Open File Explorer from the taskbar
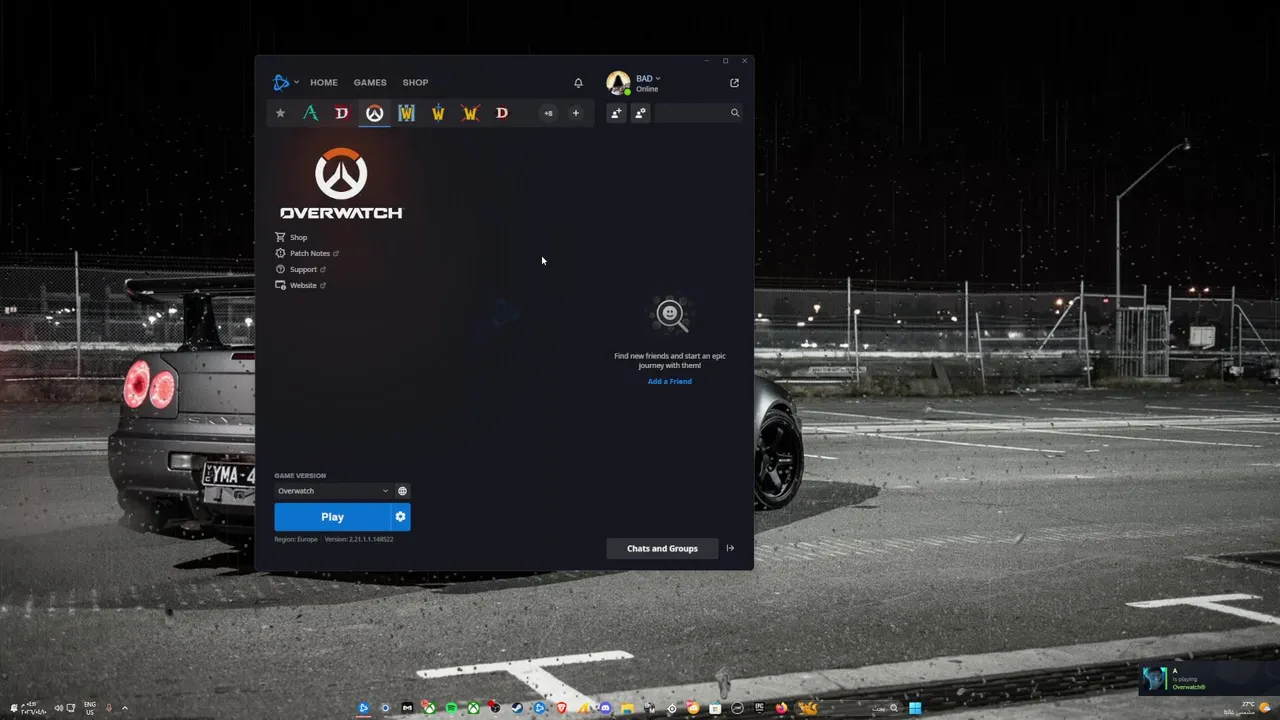Viewport: 1280px width, 720px height. 627,708
